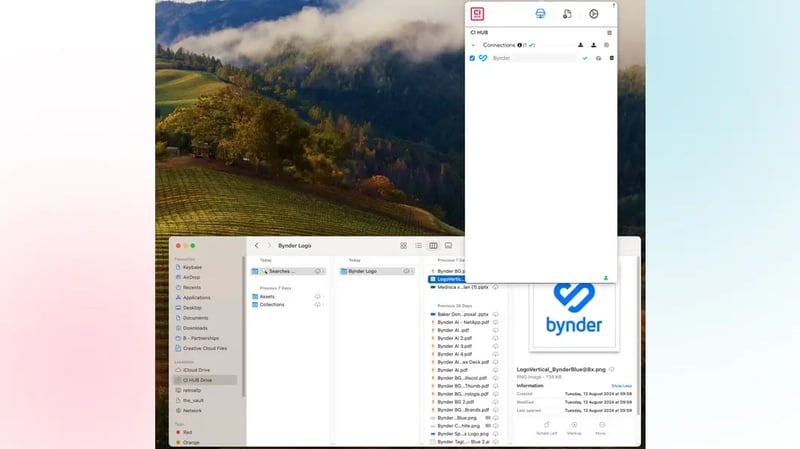This screenshot has width=800, height=449.
Task: Open Keybase in Finder sidebar
Action: [x=192, y=267]
